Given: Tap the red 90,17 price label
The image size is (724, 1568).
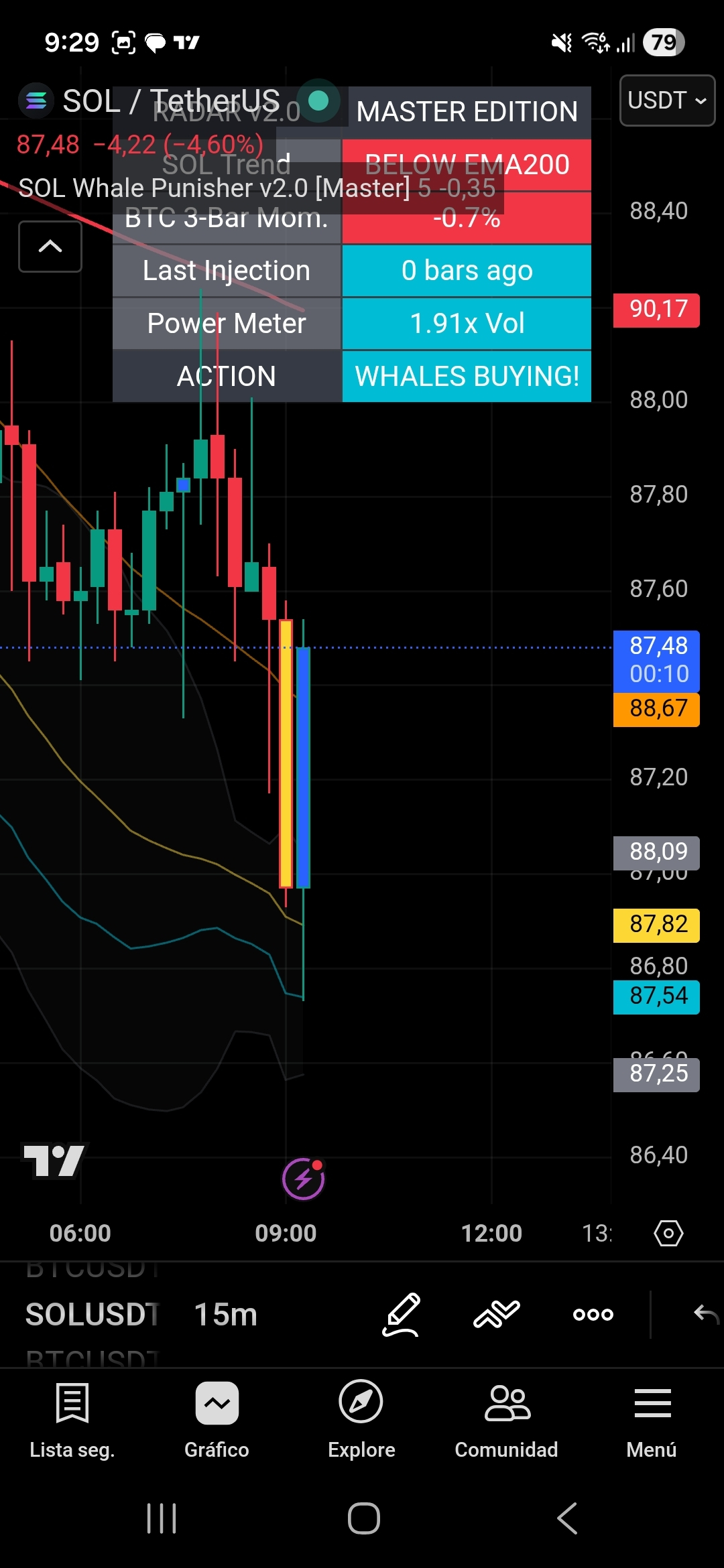Looking at the screenshot, I should point(657,310).
